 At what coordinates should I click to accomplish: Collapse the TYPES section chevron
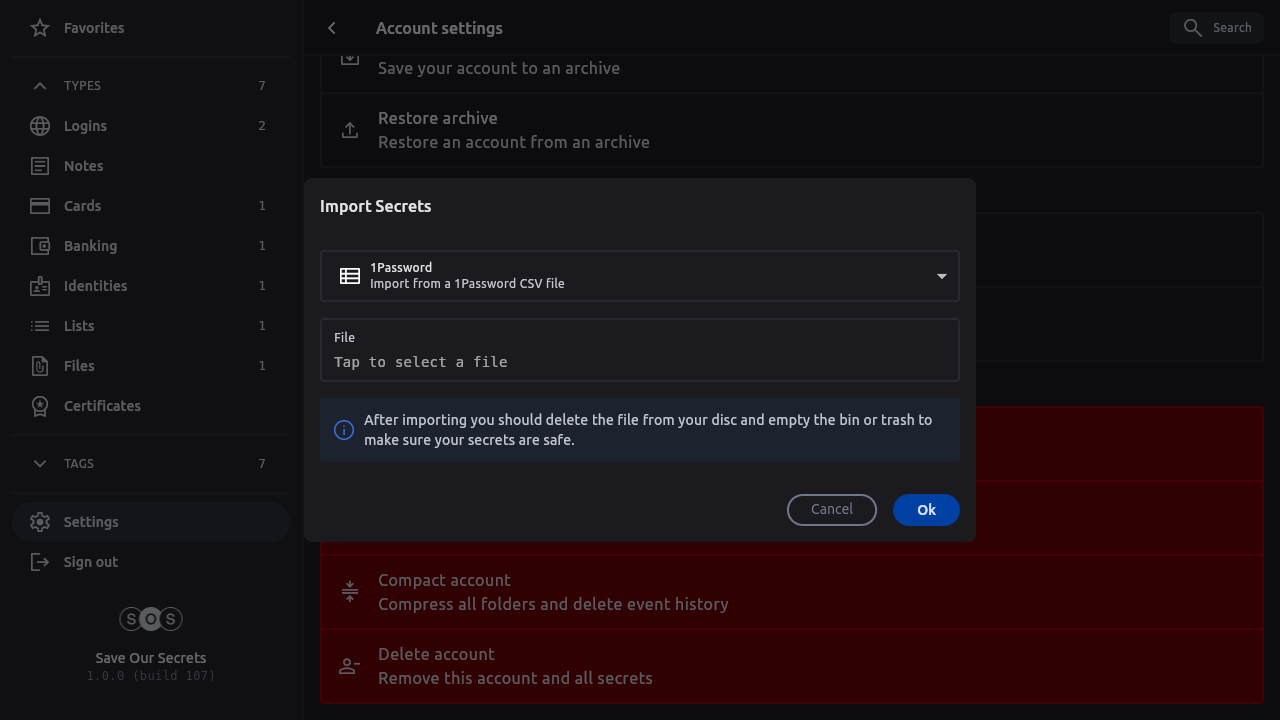click(x=40, y=86)
